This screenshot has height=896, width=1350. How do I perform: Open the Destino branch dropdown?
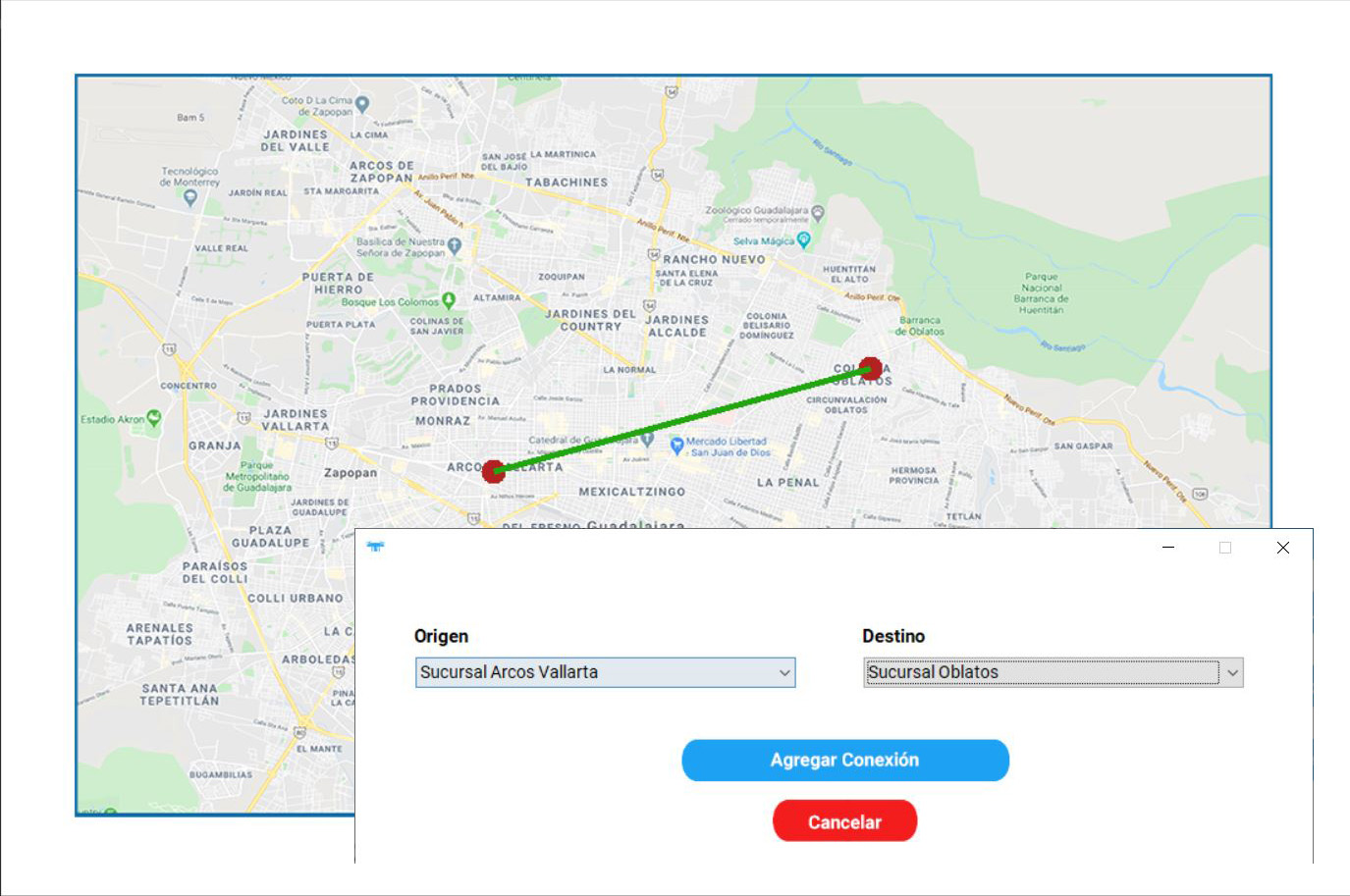[x=1053, y=672]
